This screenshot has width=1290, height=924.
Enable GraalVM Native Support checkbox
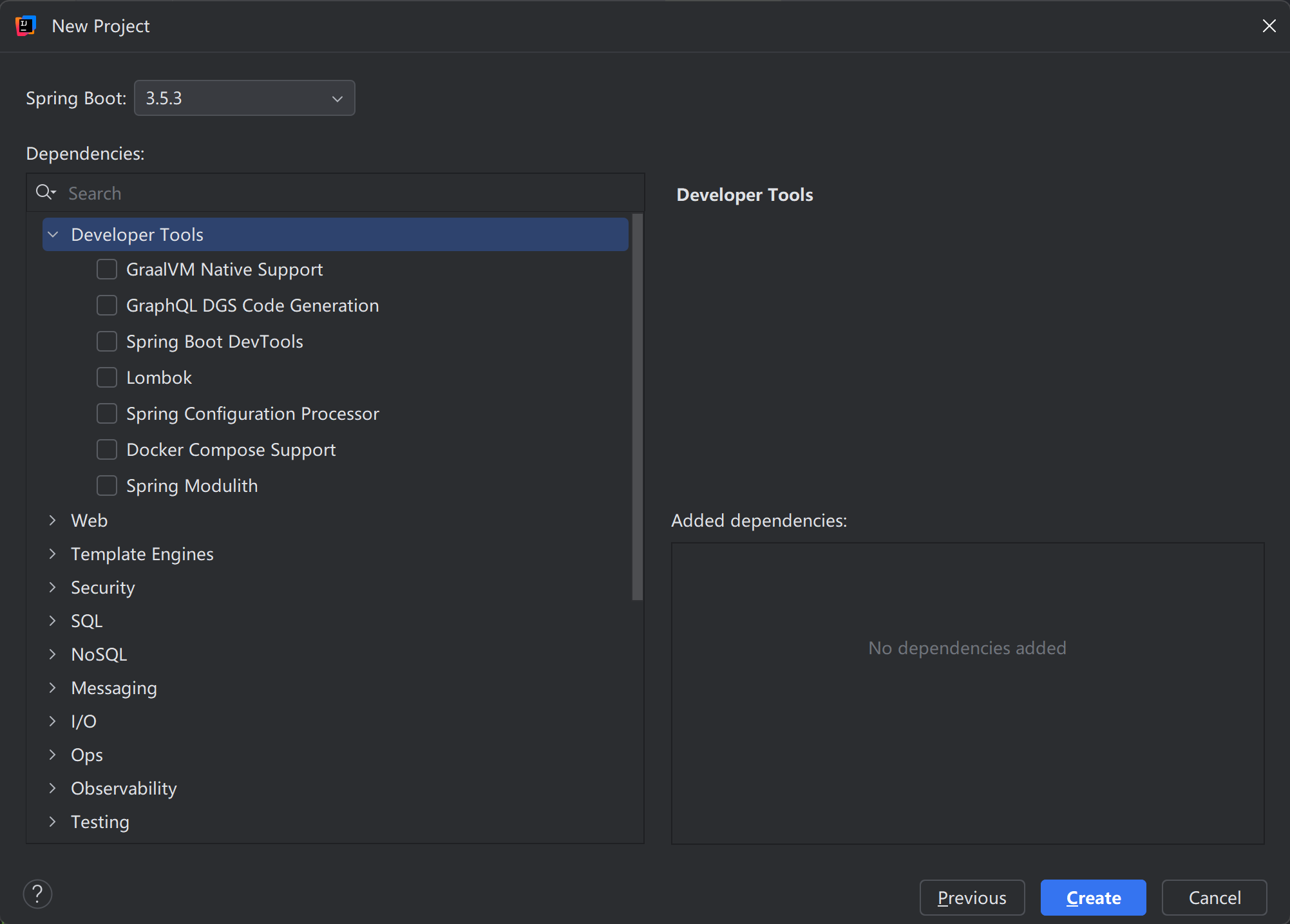click(107, 269)
